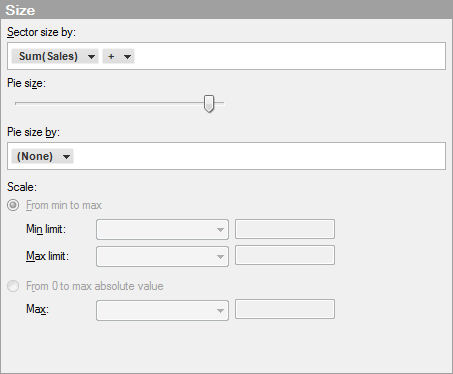
Task: Open the Max dropdown under absolute value
Action: pos(162,310)
